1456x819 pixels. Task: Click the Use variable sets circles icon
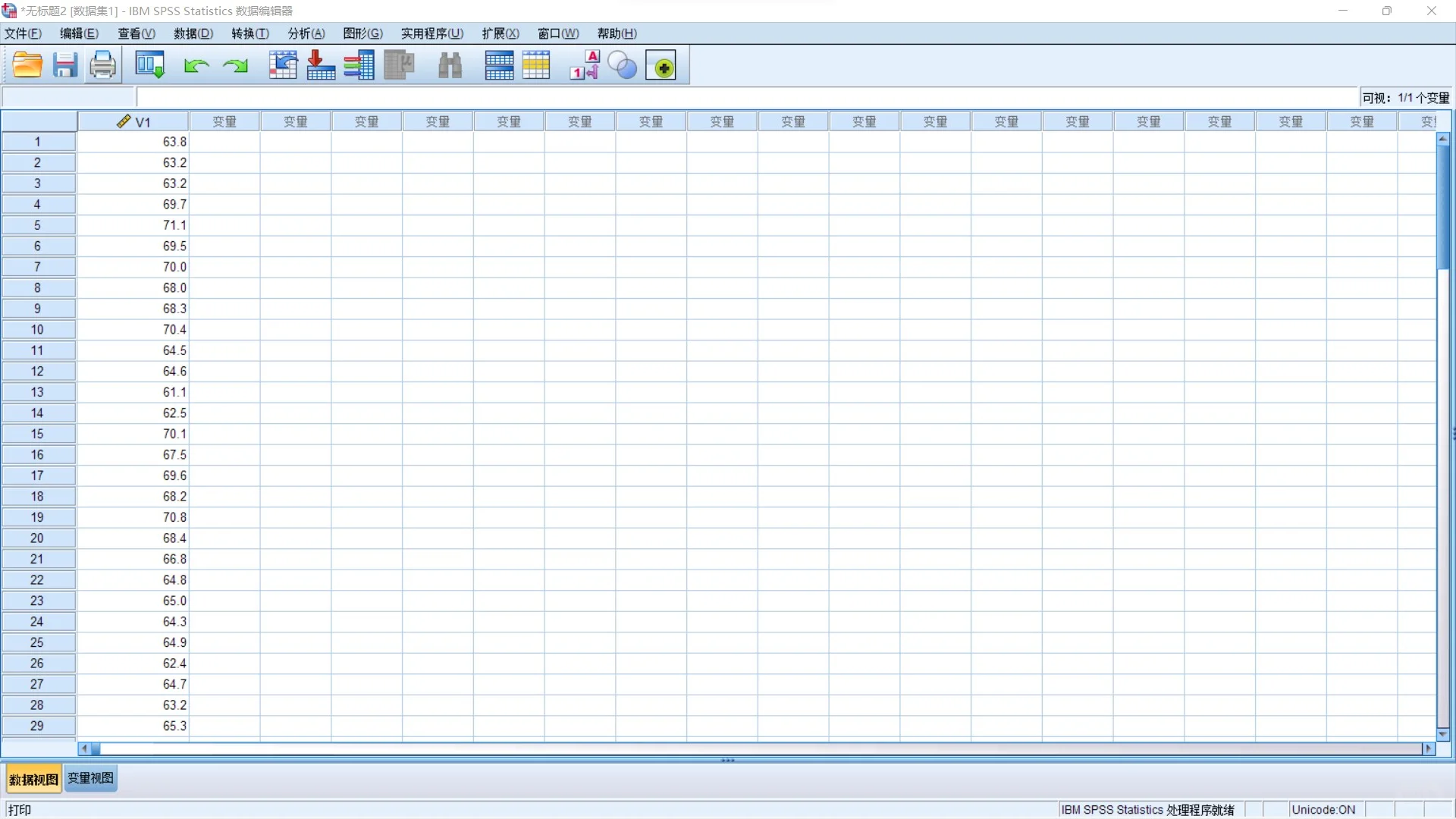tap(623, 66)
